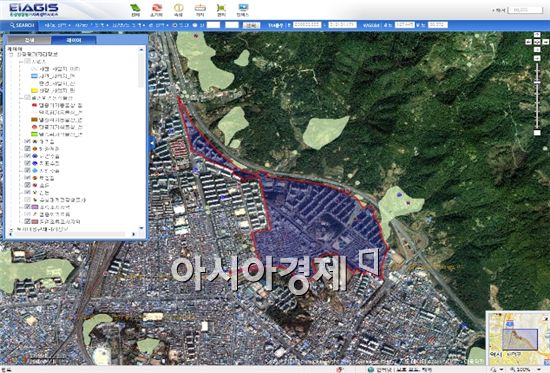Click the red refresh arrows toolbar icon
The width and height of the screenshot is (550, 373).
pos(156,9)
